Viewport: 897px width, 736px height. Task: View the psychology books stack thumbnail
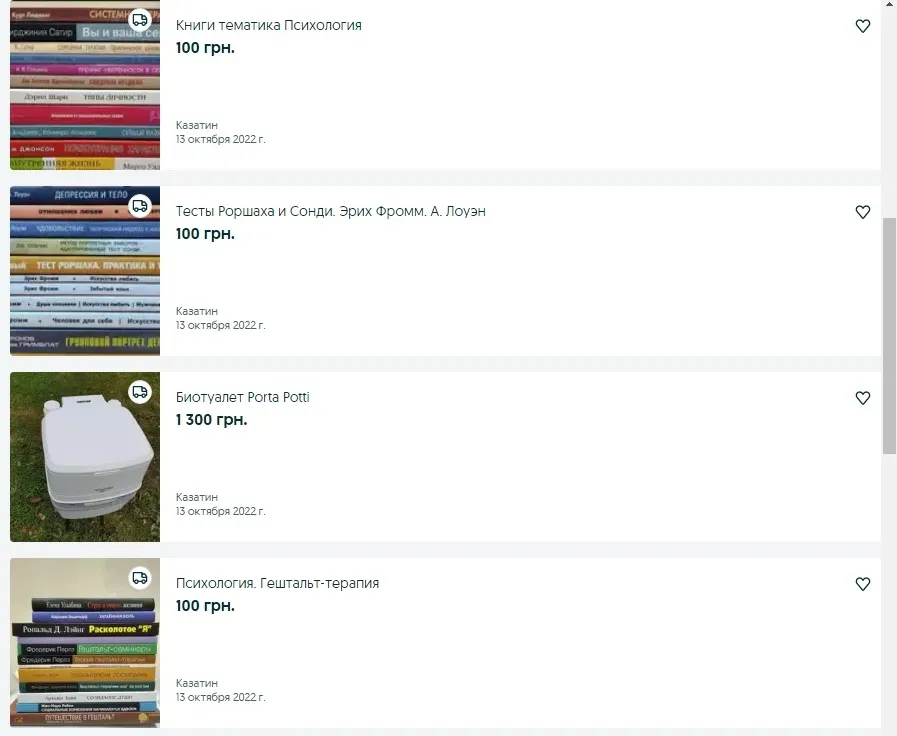pyautogui.click(x=85, y=85)
